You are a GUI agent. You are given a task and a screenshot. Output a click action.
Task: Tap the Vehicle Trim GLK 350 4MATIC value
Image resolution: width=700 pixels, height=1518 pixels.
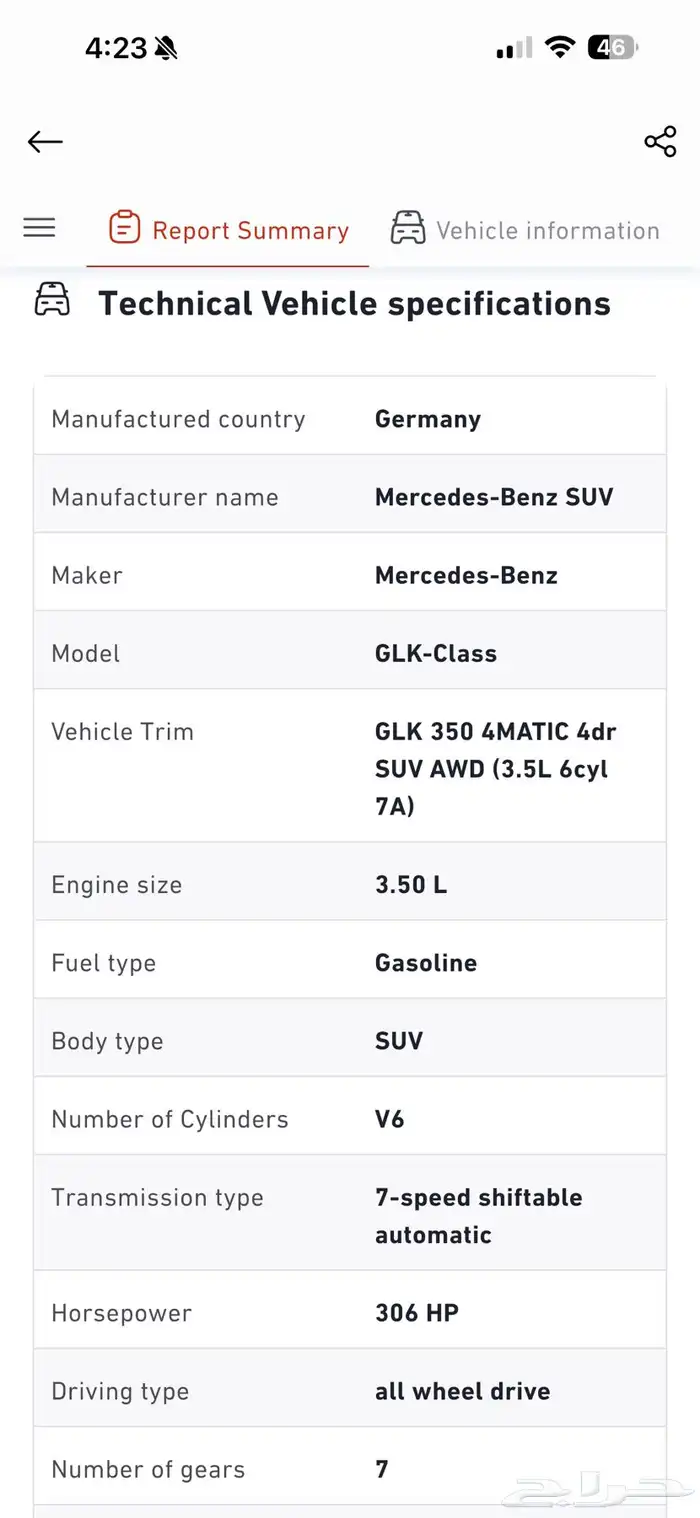pyautogui.click(x=495, y=768)
